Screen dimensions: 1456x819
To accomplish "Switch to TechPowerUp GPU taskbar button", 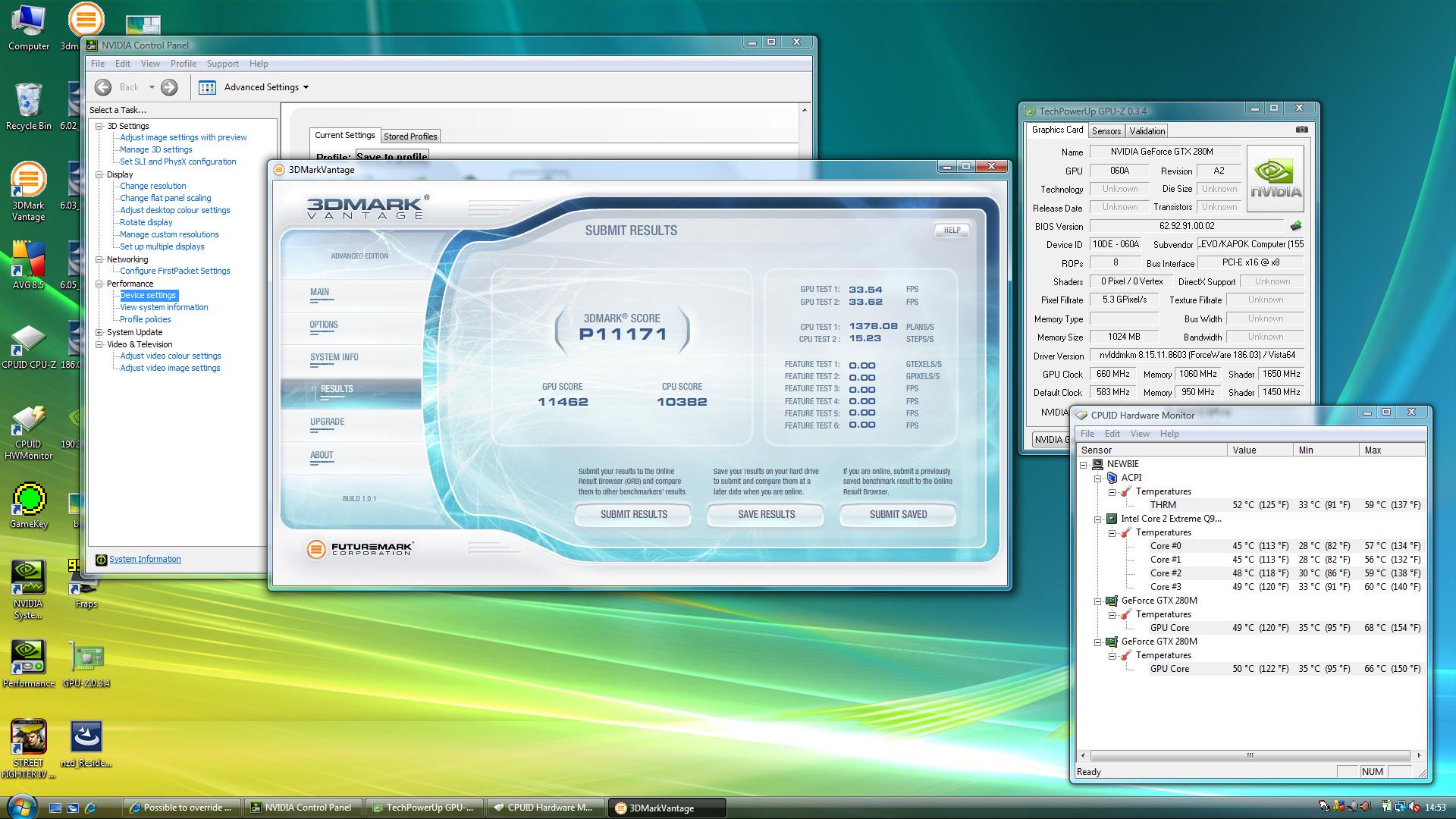I will pos(425,808).
